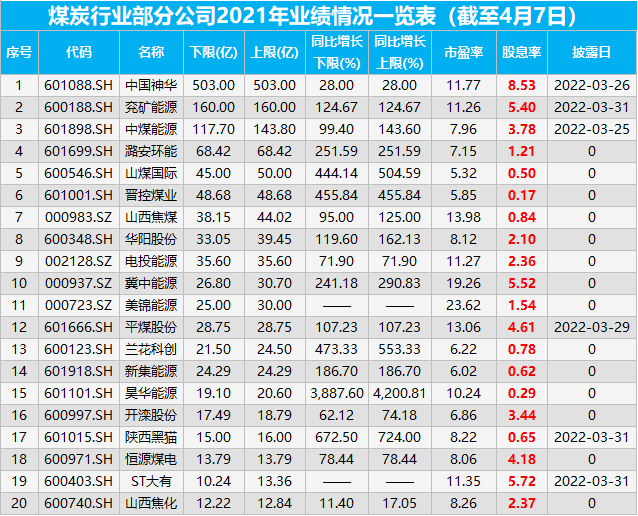Click upper limit value 143.80
This screenshot has height=516, width=638.
(x=275, y=129)
